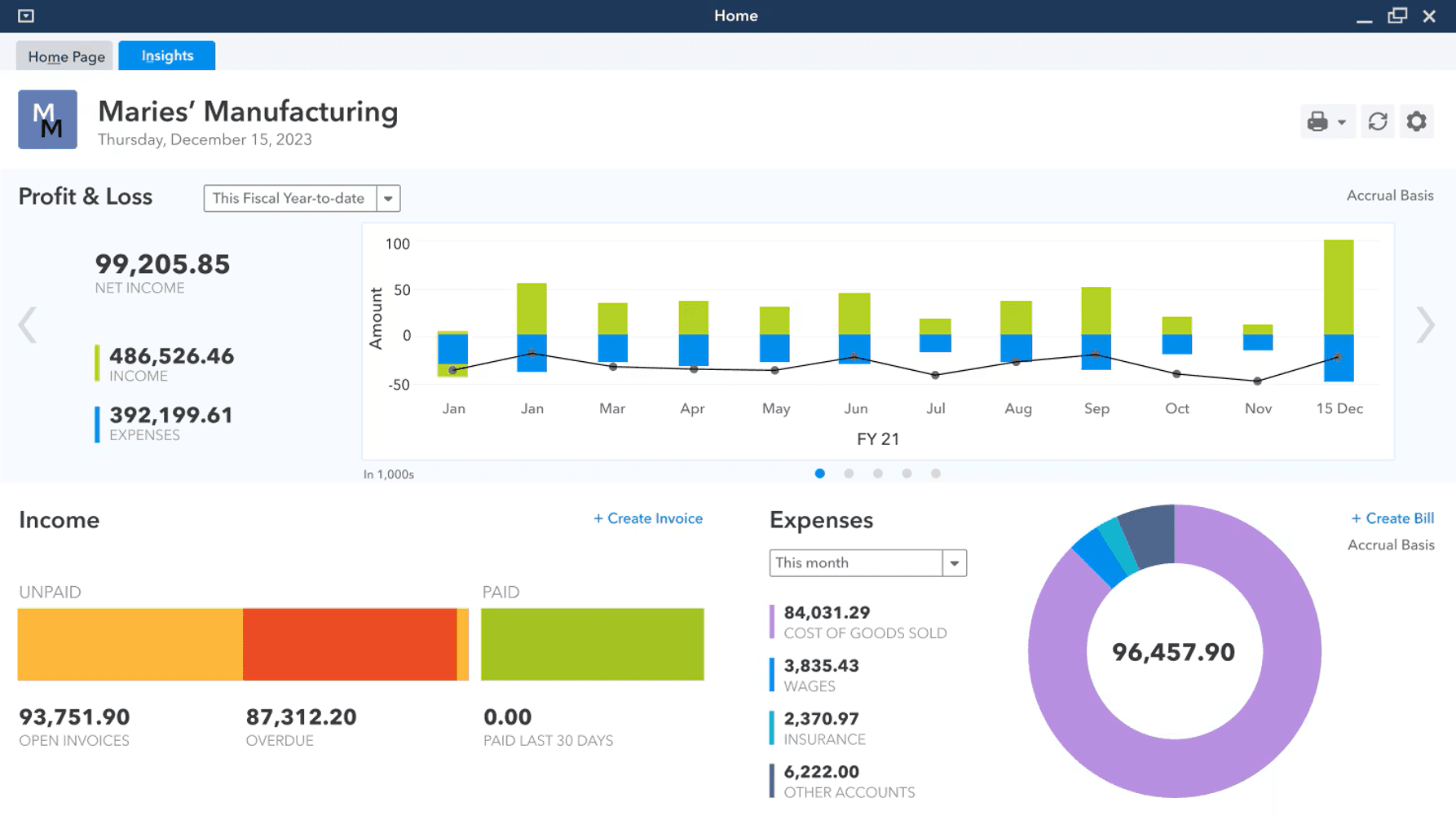Click the Maries' Manufacturing company logo
Image resolution: width=1456 pixels, height=820 pixels.
(x=47, y=119)
